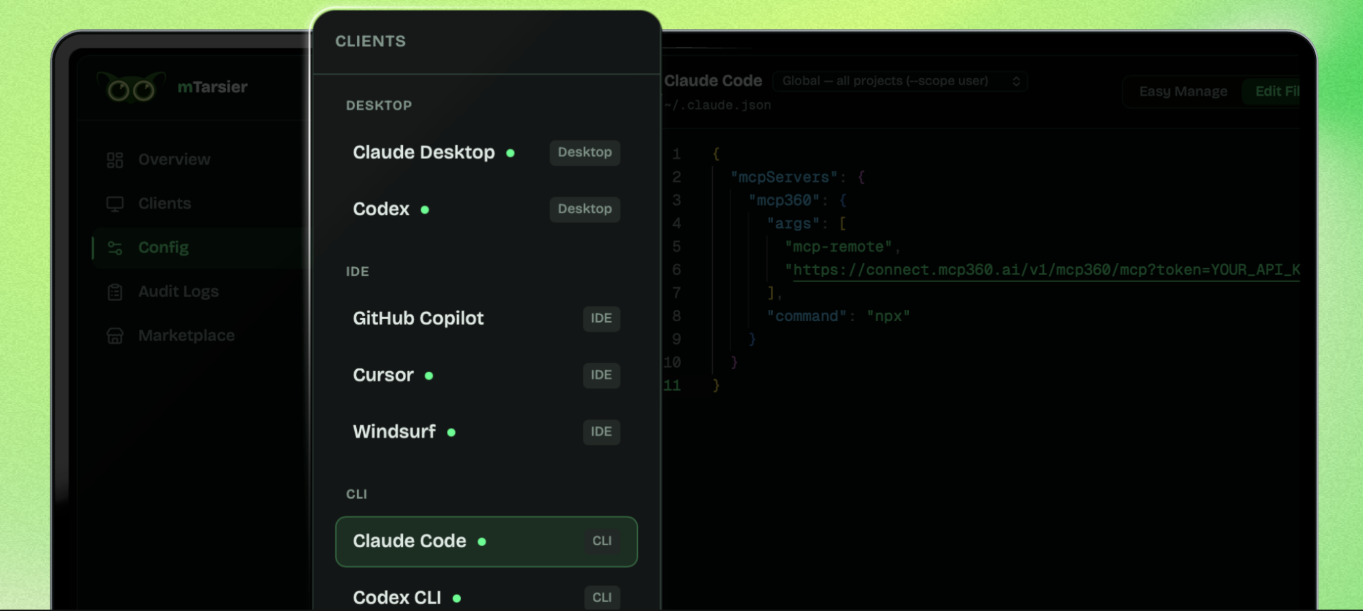Screen dimensions: 1363x611
Task: Click the "mcpServers" key in the JSON
Action: pyautogui.click(x=784, y=177)
